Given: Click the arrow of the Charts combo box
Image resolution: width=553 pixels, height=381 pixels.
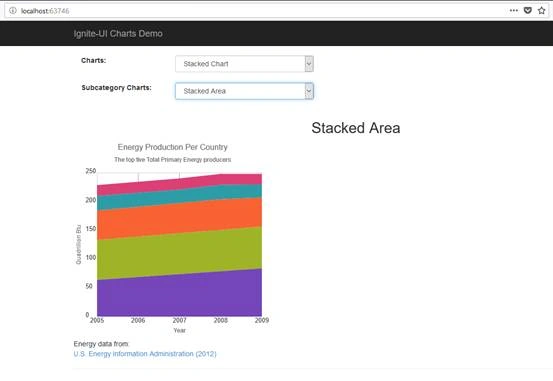Looking at the screenshot, I should coord(309,64).
